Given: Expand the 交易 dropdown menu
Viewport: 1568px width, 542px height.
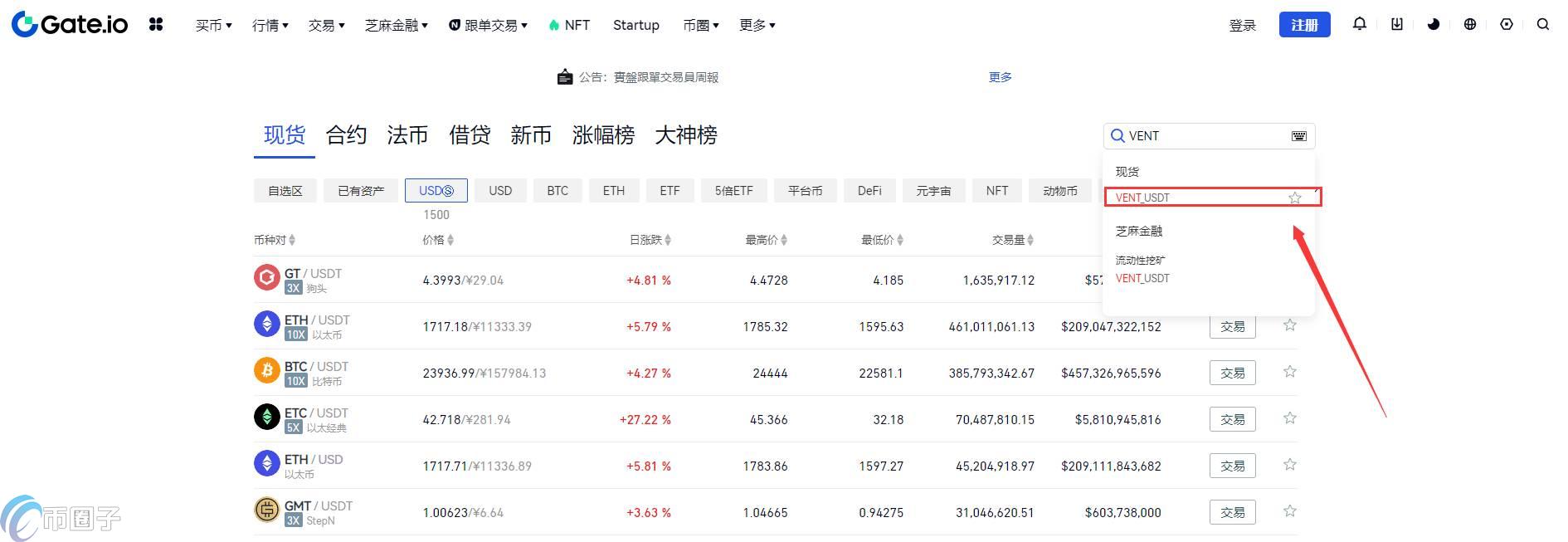Looking at the screenshot, I should tap(326, 25).
